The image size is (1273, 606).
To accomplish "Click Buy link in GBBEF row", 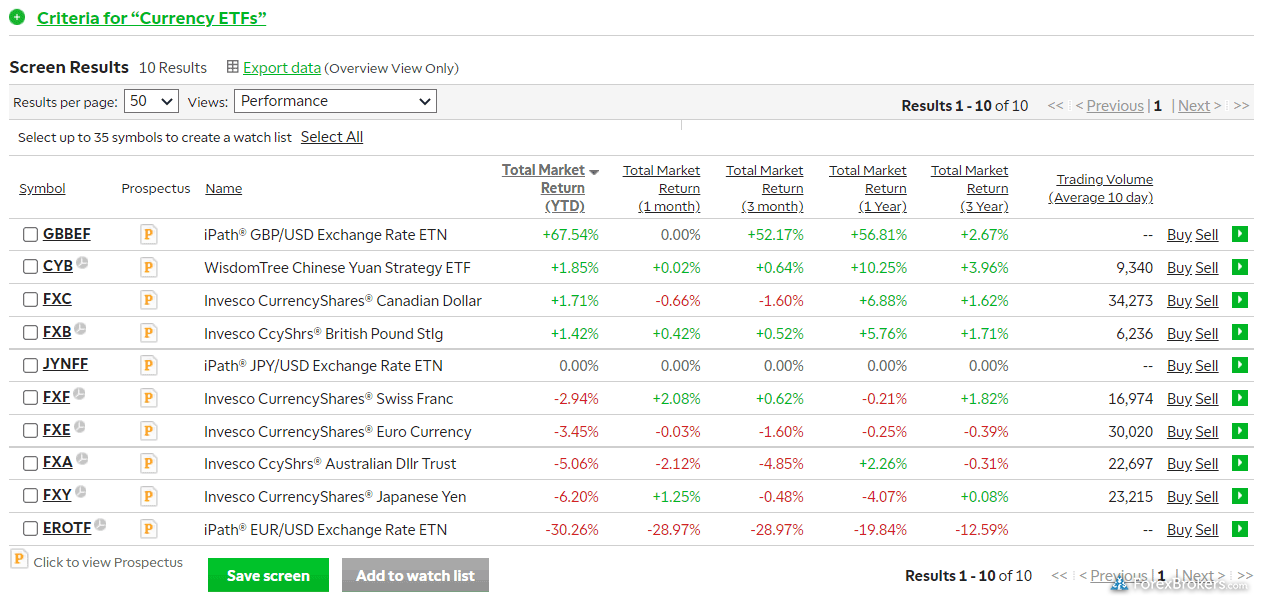I will [1179, 235].
